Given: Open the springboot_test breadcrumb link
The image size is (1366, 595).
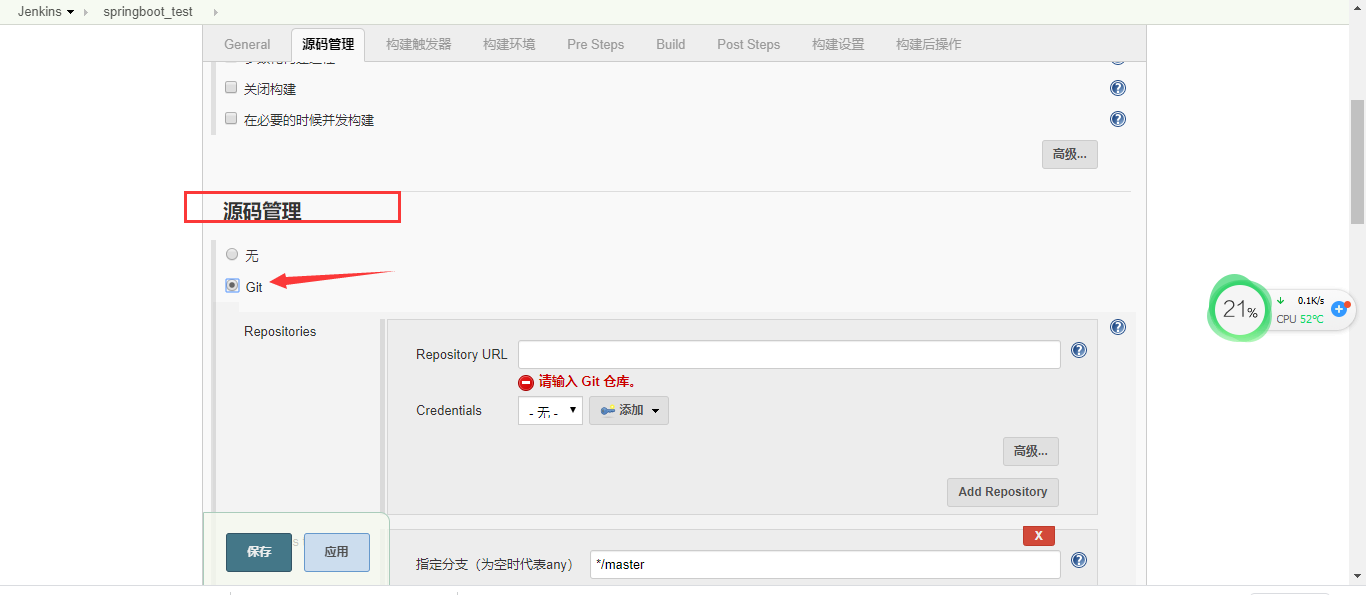Looking at the screenshot, I should [148, 12].
